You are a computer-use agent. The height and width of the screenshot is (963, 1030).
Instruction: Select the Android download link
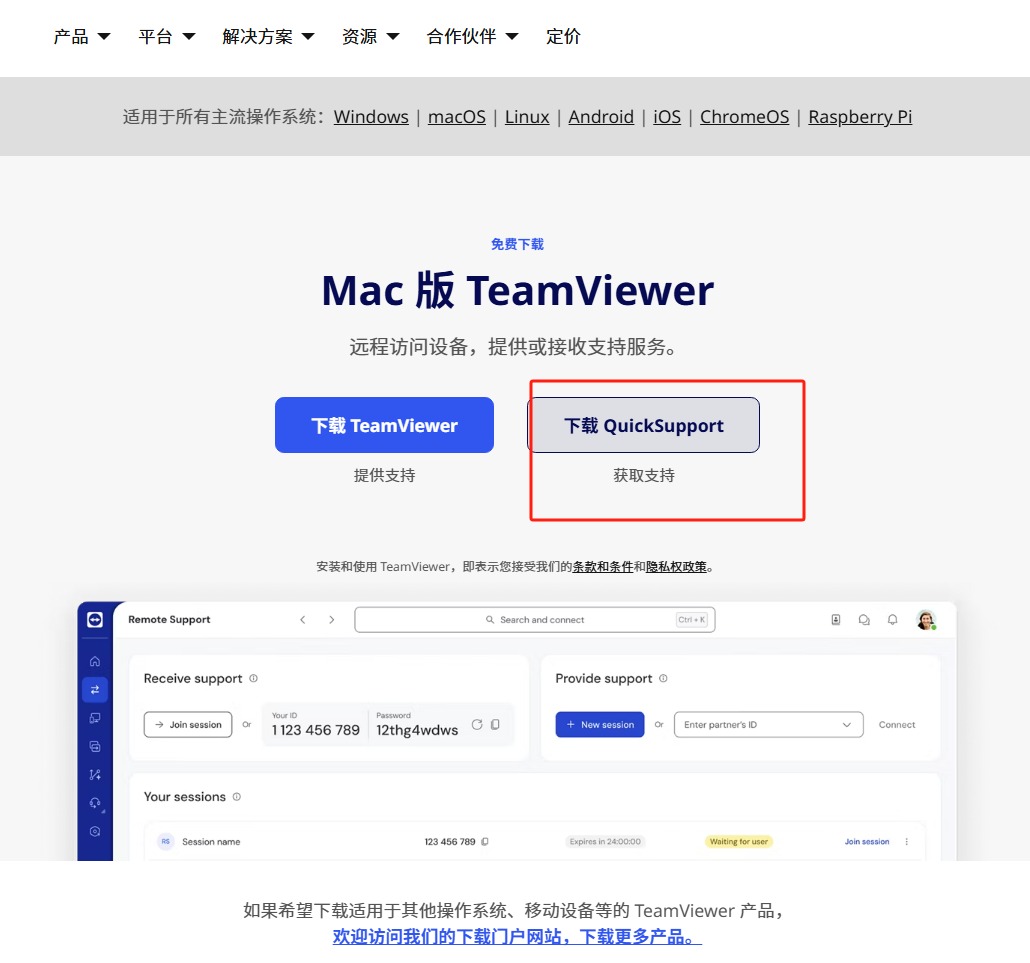point(601,117)
